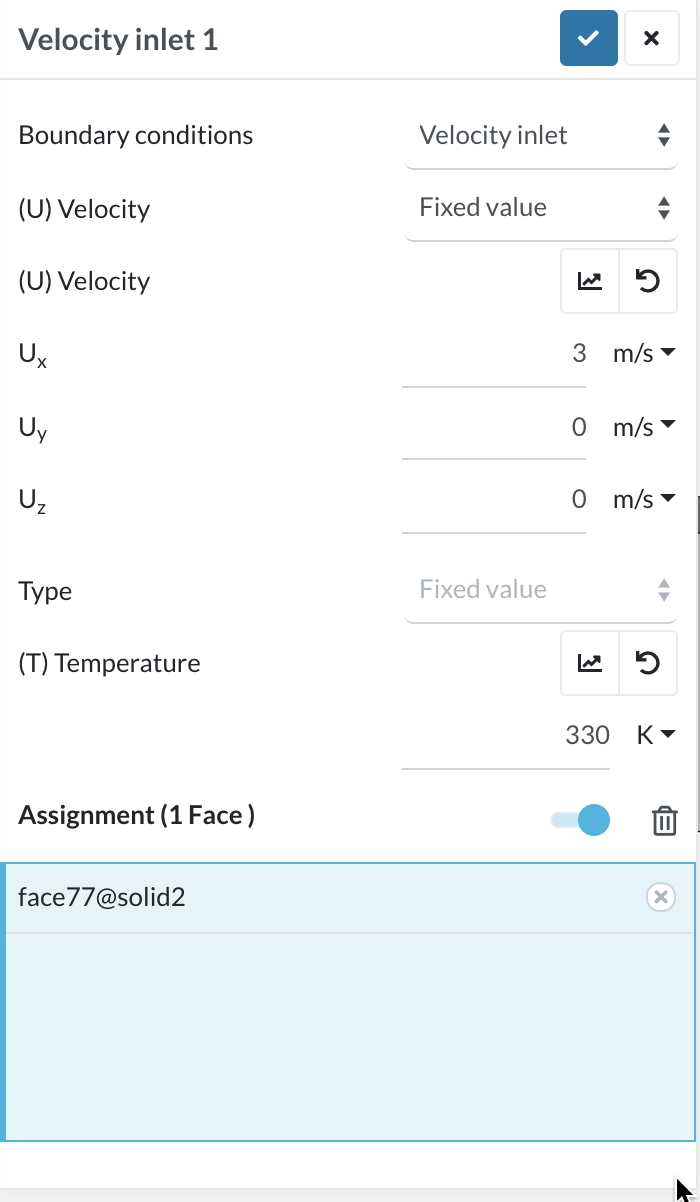Open Boundary conditions type dropdown
The height and width of the screenshot is (1202, 700).
(541, 136)
